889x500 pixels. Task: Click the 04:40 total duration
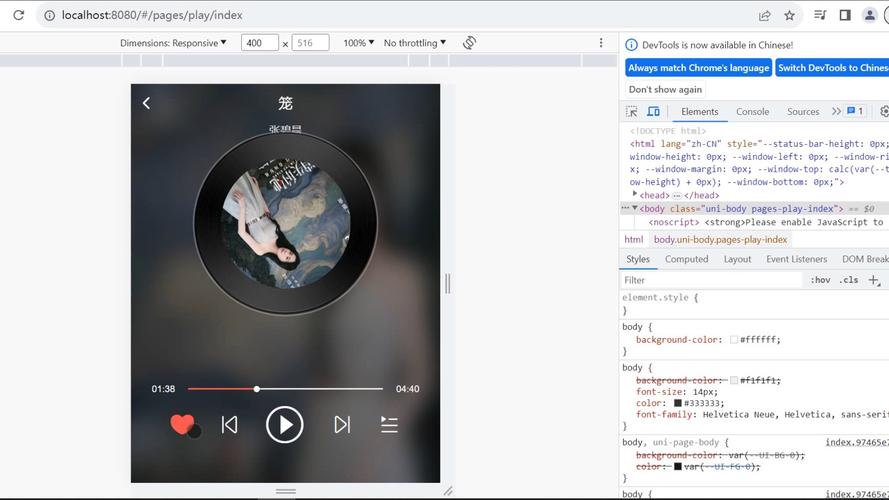click(x=408, y=389)
